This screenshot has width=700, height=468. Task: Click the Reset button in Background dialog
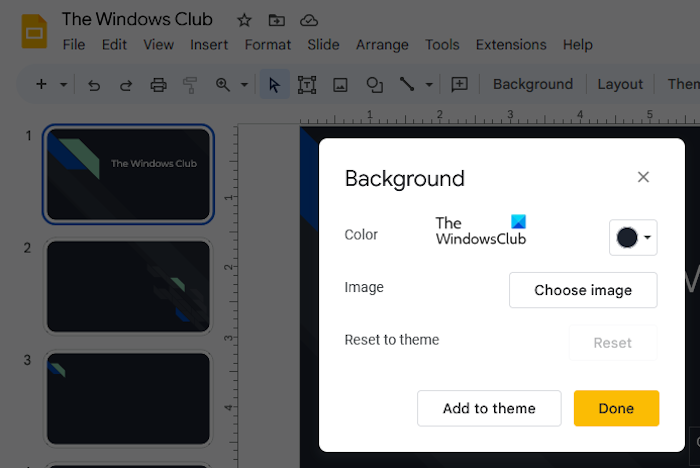(612, 343)
